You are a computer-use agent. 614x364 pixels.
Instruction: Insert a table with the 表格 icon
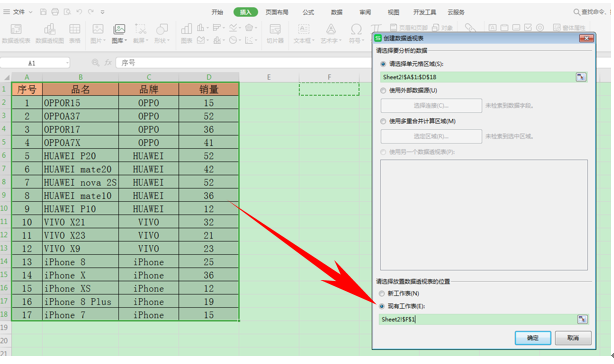pyautogui.click(x=74, y=29)
